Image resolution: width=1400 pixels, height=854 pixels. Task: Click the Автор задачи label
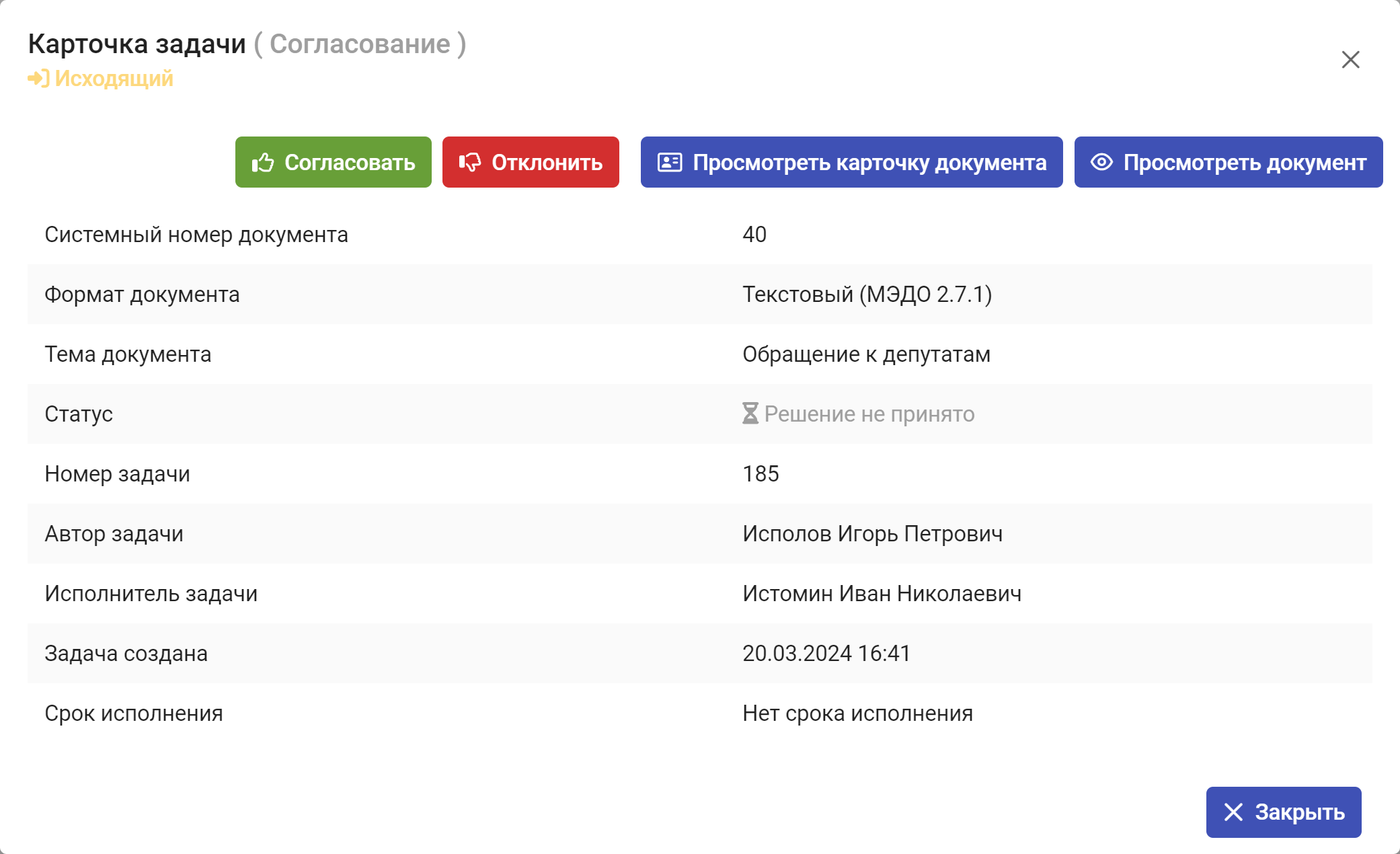114,534
